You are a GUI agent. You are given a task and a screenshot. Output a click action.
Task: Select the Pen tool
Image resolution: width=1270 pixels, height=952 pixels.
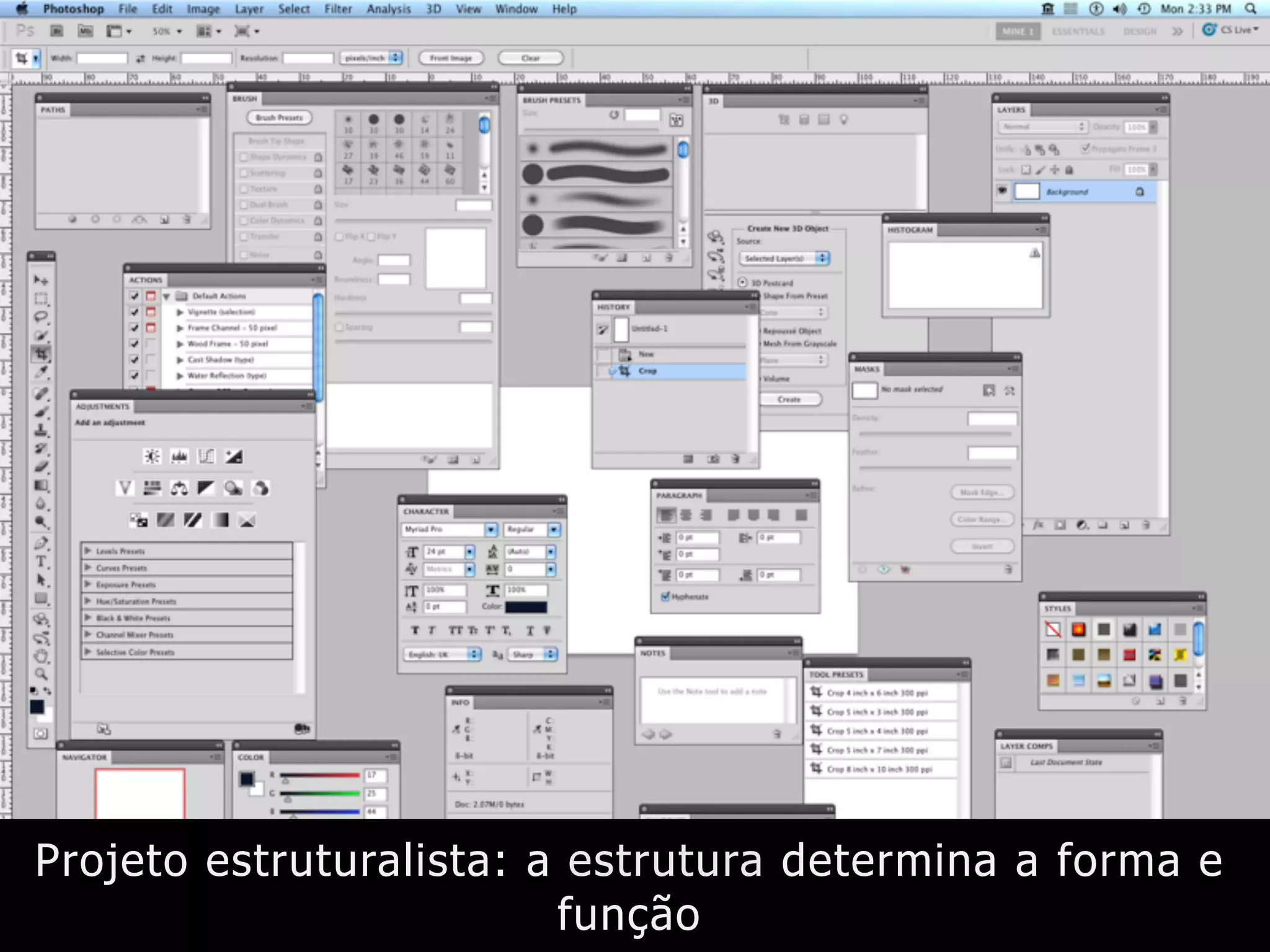click(x=41, y=544)
